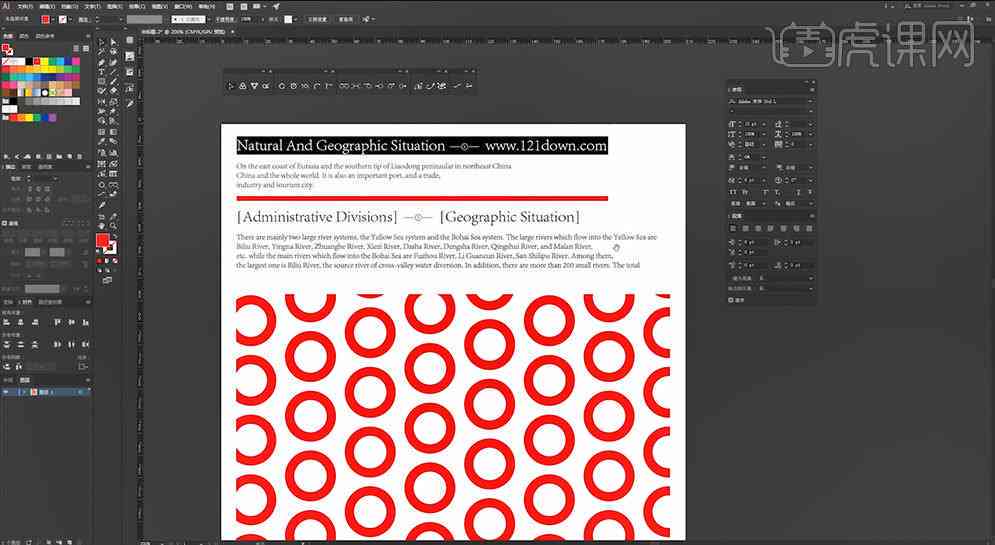
Task: Justify all lines in Paragraph panel
Action: coord(808,228)
